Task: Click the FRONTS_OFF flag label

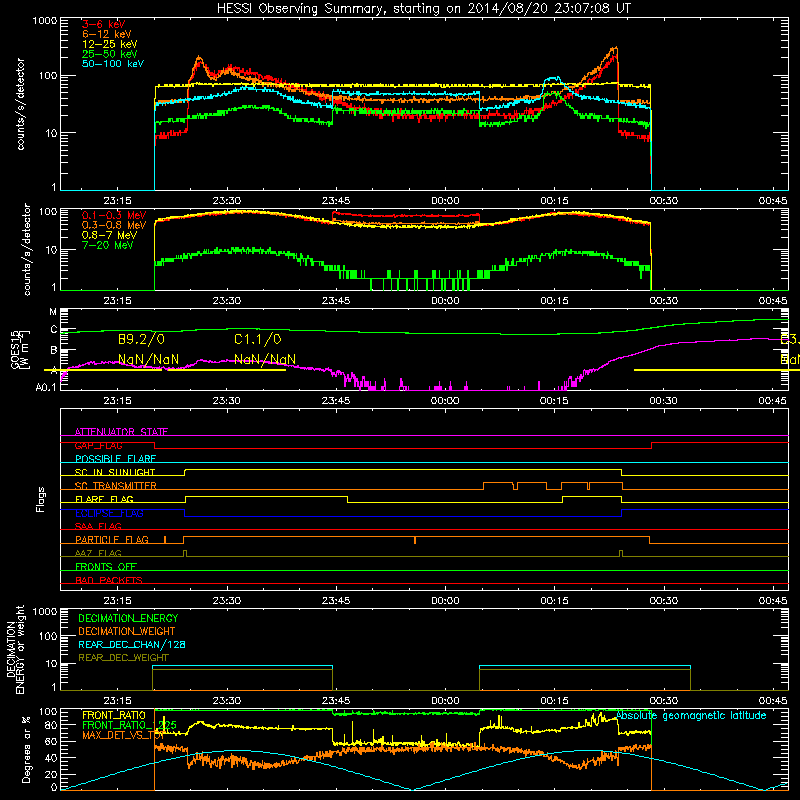Action: [x=106, y=566]
